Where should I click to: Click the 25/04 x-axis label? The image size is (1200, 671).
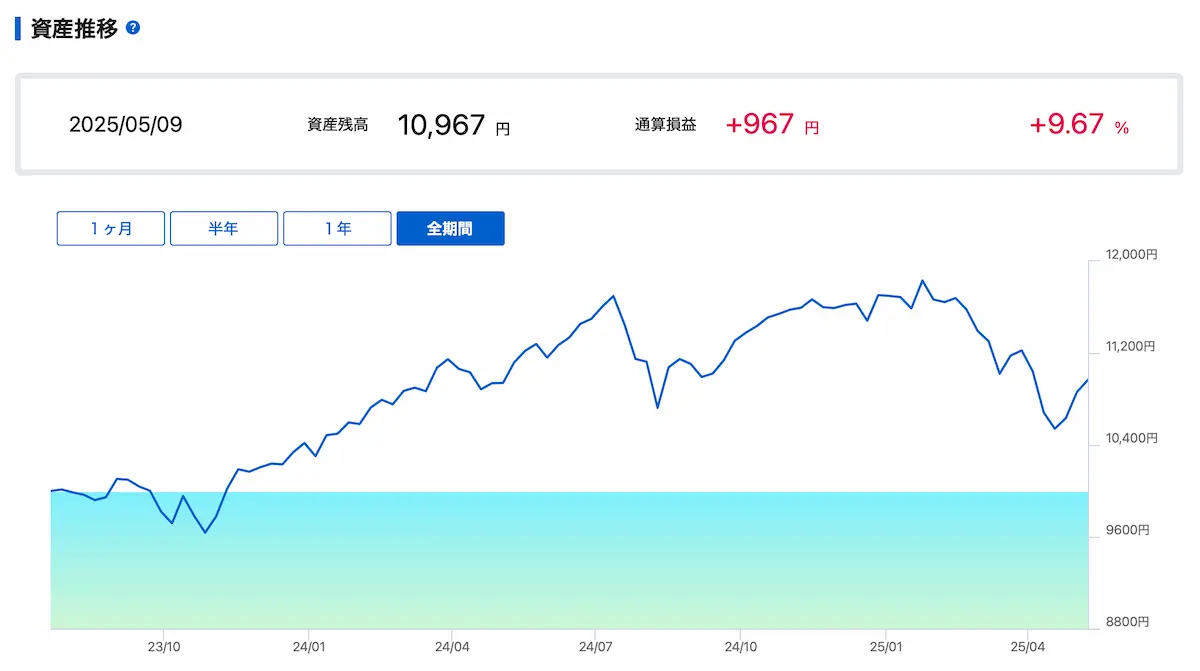1029,647
